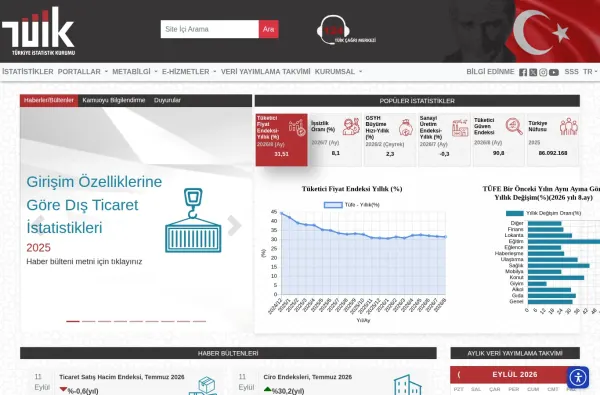This screenshot has width=600, height=395.
Task: Expand the KURUMSAL dropdown menu
Action: [x=338, y=72]
